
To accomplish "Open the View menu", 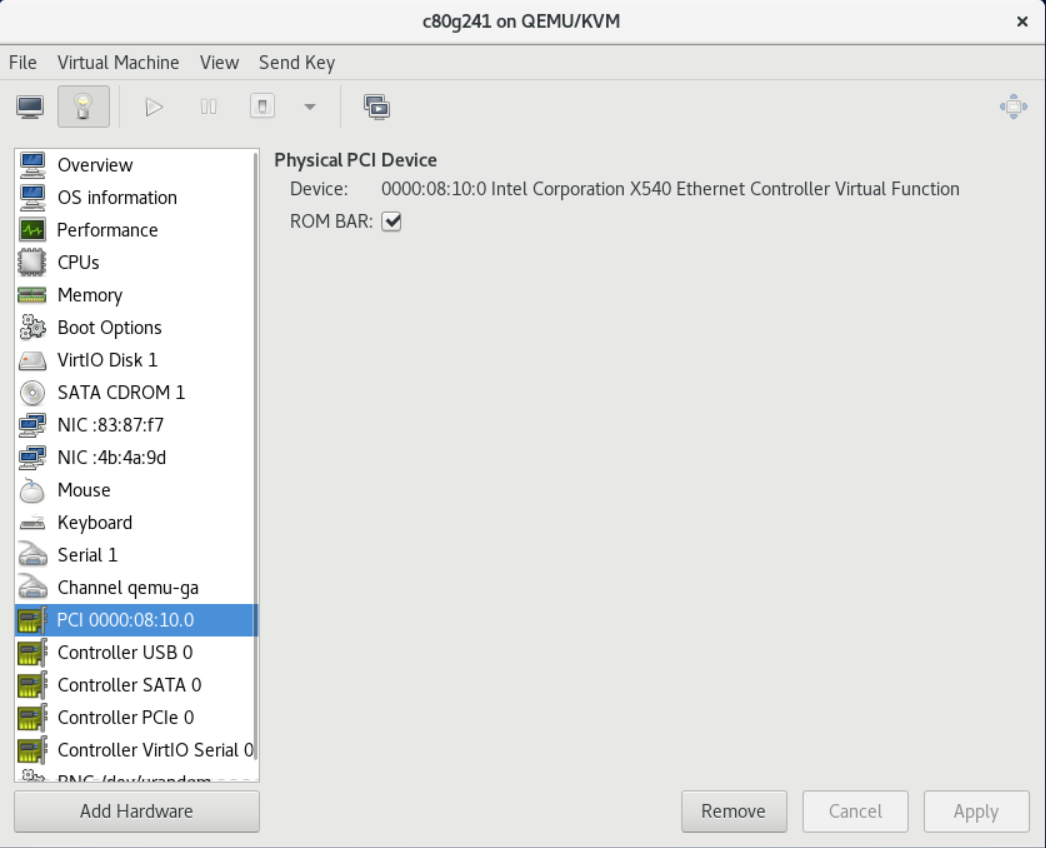I will [219, 63].
